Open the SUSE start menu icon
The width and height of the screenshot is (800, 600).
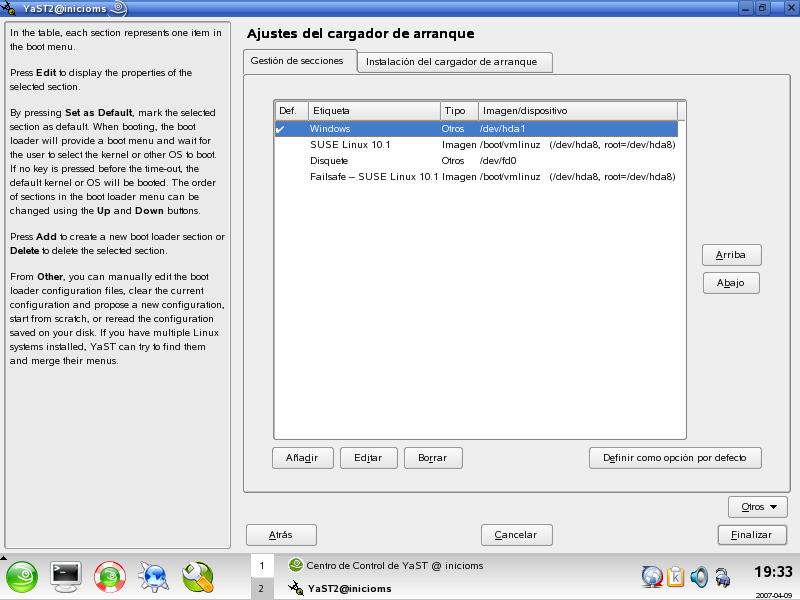click(23, 575)
